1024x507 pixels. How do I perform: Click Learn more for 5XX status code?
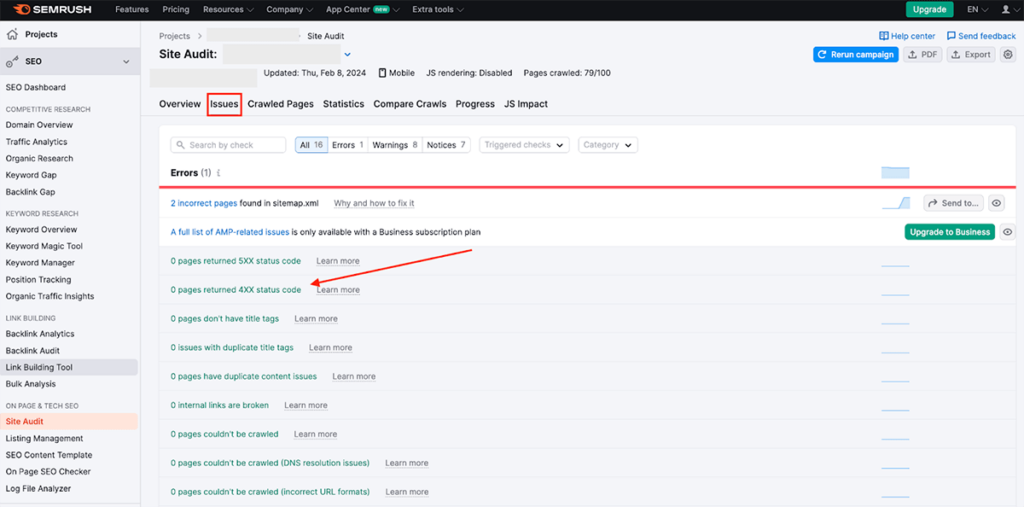[x=338, y=261]
